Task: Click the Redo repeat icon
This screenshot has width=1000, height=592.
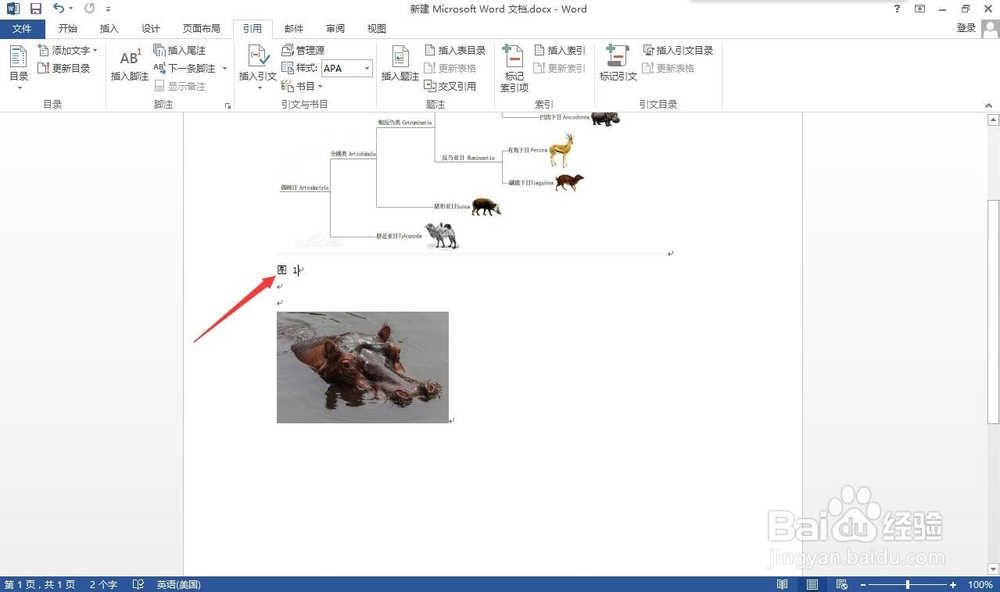Action: point(89,8)
